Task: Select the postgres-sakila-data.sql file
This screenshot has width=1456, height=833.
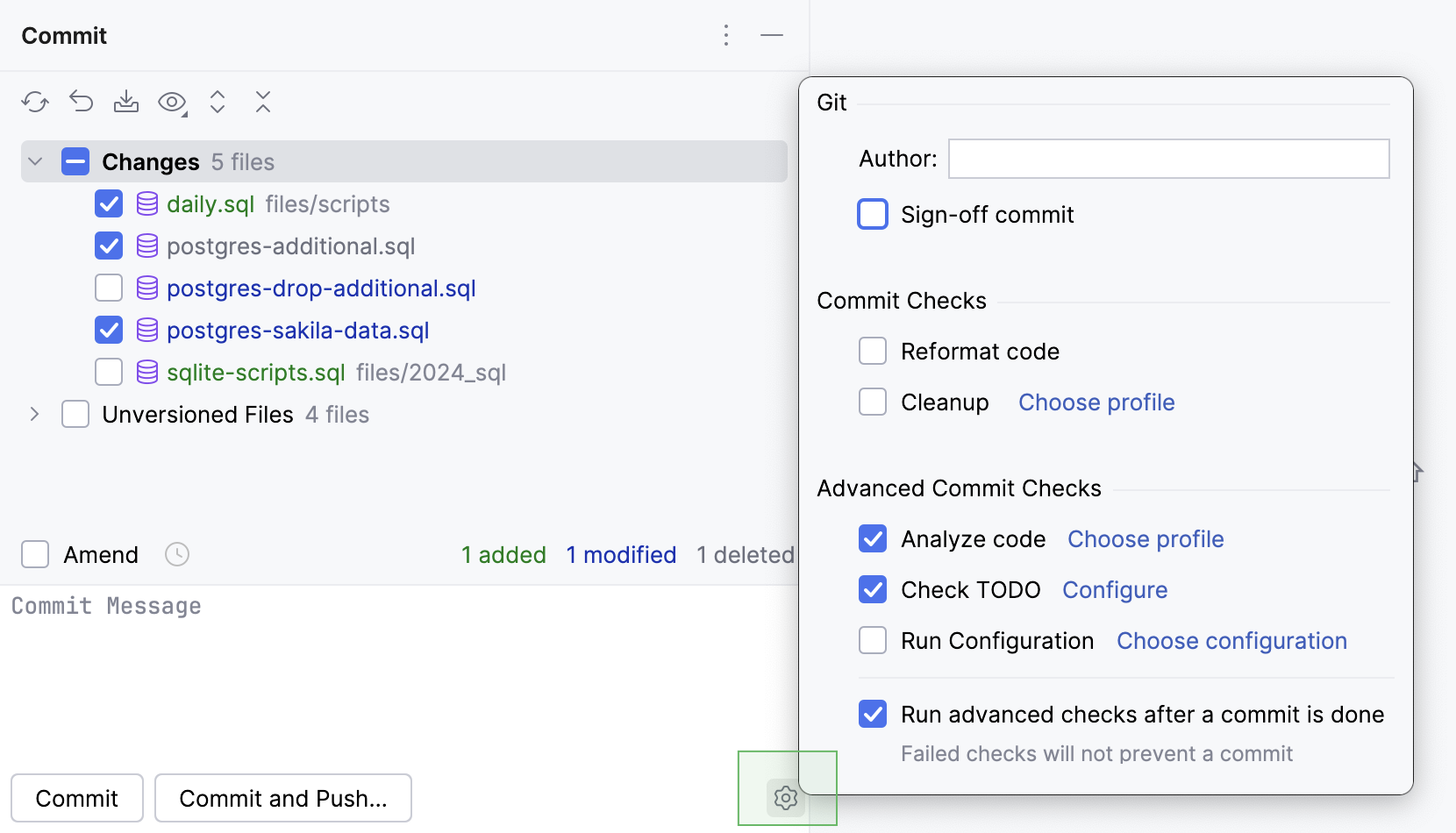Action: tap(298, 330)
